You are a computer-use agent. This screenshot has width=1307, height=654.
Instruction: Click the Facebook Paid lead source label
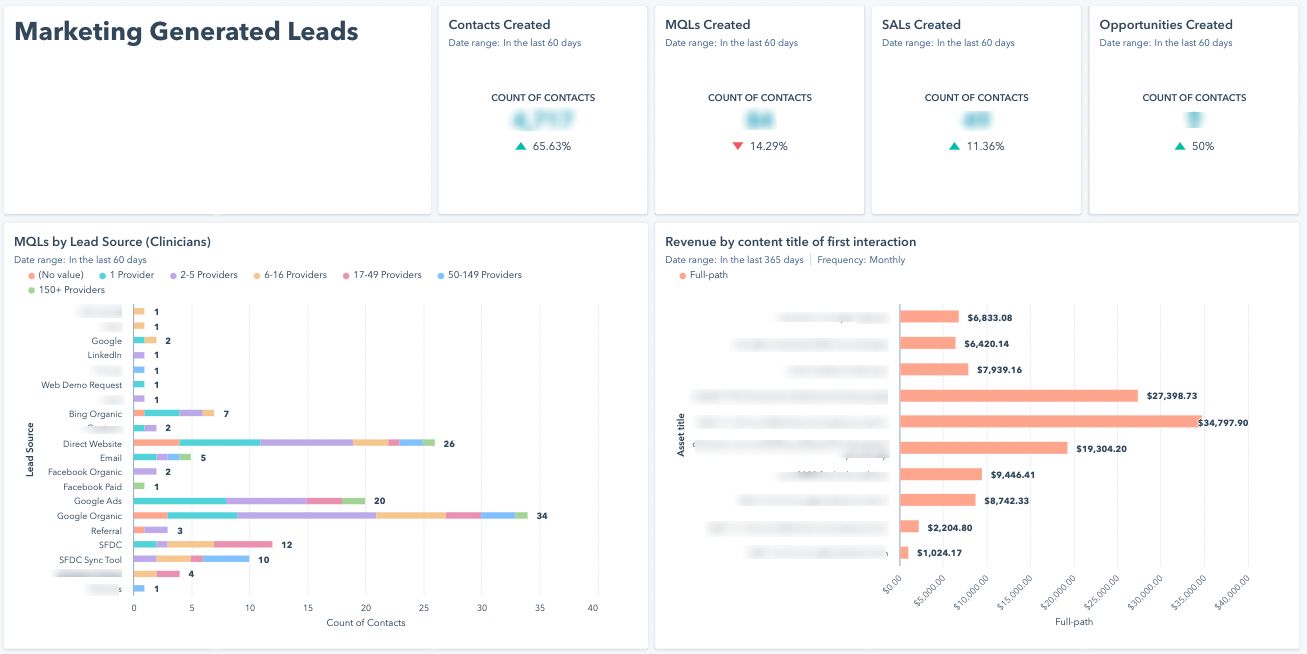pyautogui.click(x=92, y=487)
